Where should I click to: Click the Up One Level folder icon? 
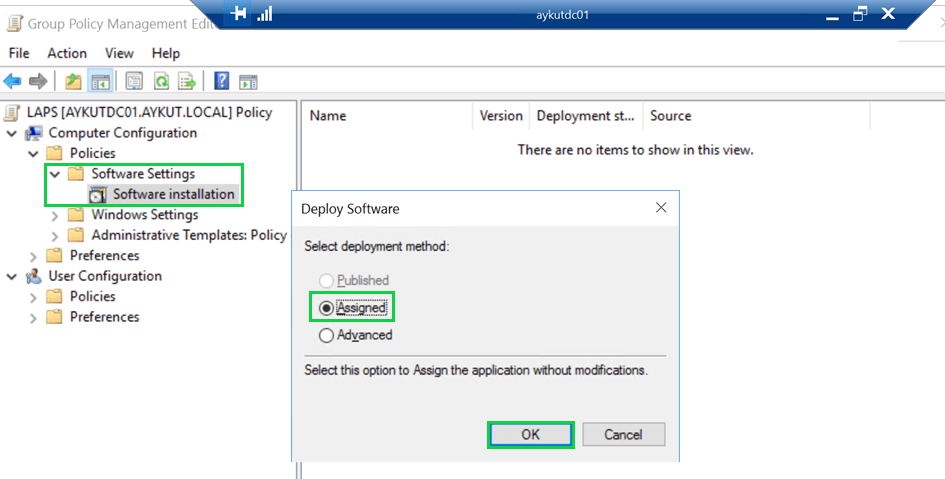pos(73,81)
